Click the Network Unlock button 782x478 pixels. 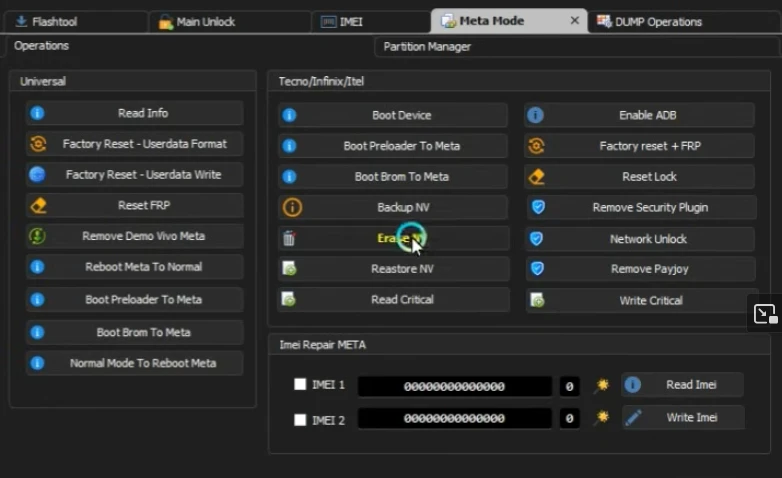(640, 239)
